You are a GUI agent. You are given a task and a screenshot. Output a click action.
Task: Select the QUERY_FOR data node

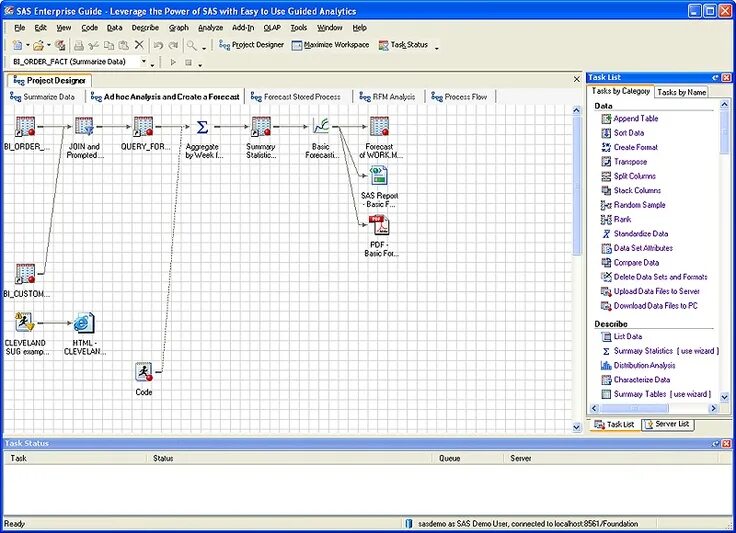pyautogui.click(x=143, y=126)
